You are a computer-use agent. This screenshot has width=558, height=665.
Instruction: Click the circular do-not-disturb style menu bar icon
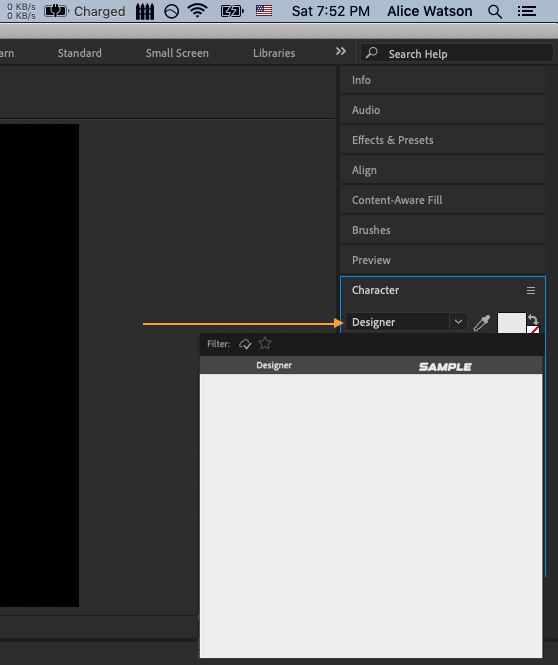171,11
